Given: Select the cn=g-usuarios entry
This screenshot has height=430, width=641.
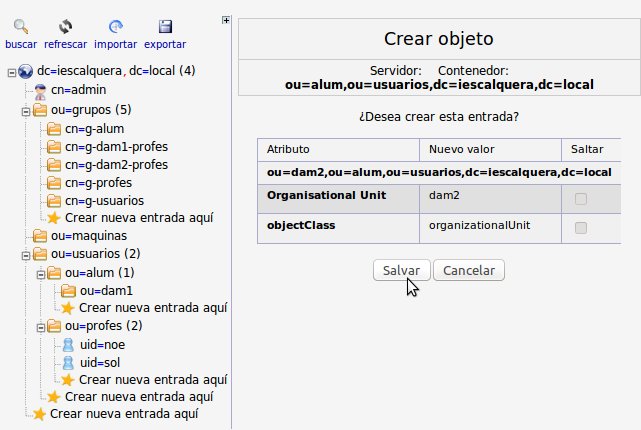Looking at the screenshot, I should click(105, 201).
